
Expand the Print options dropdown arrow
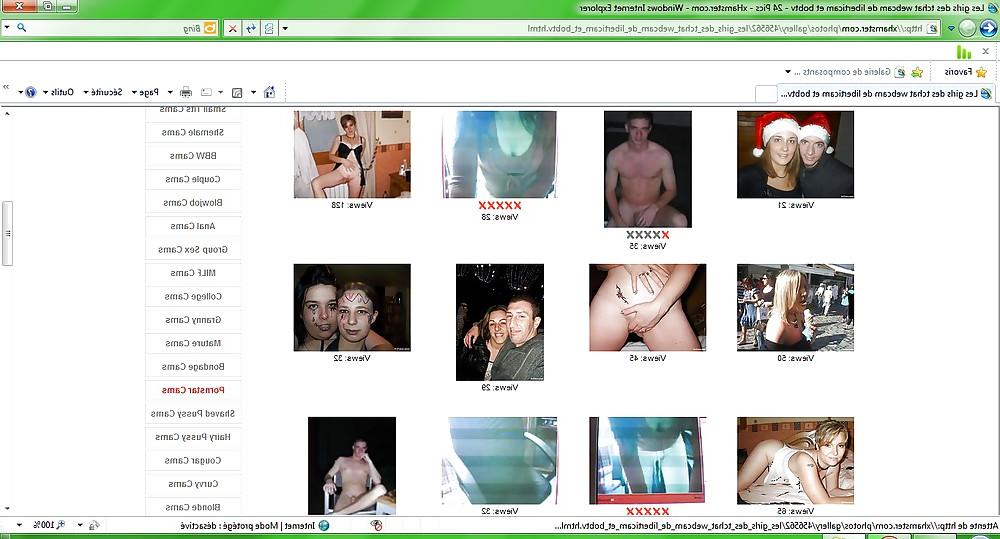pyautogui.click(x=170, y=92)
